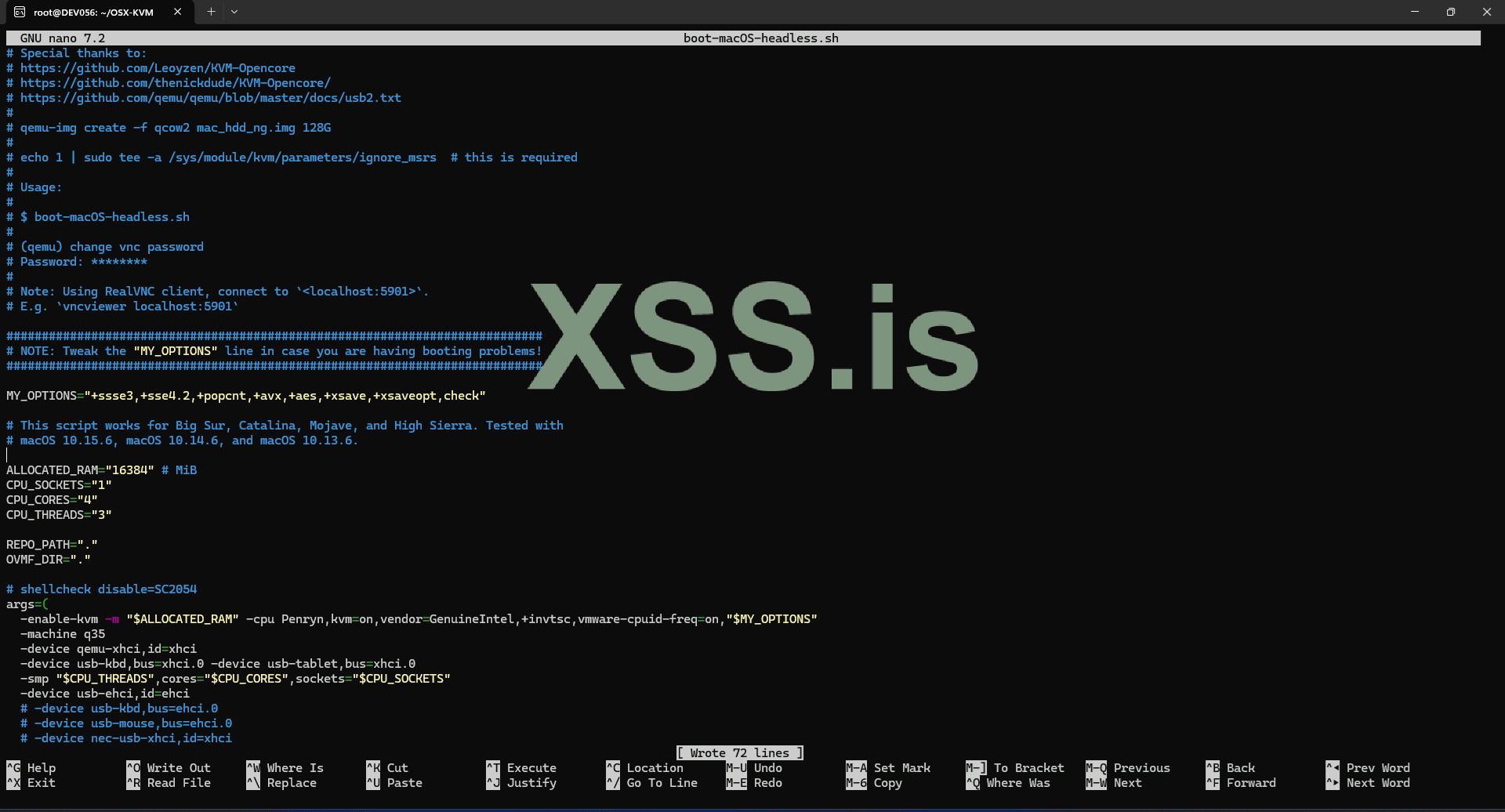Click the M-W Next shortcut
Image resolution: width=1505 pixels, height=812 pixels.
[1114, 783]
